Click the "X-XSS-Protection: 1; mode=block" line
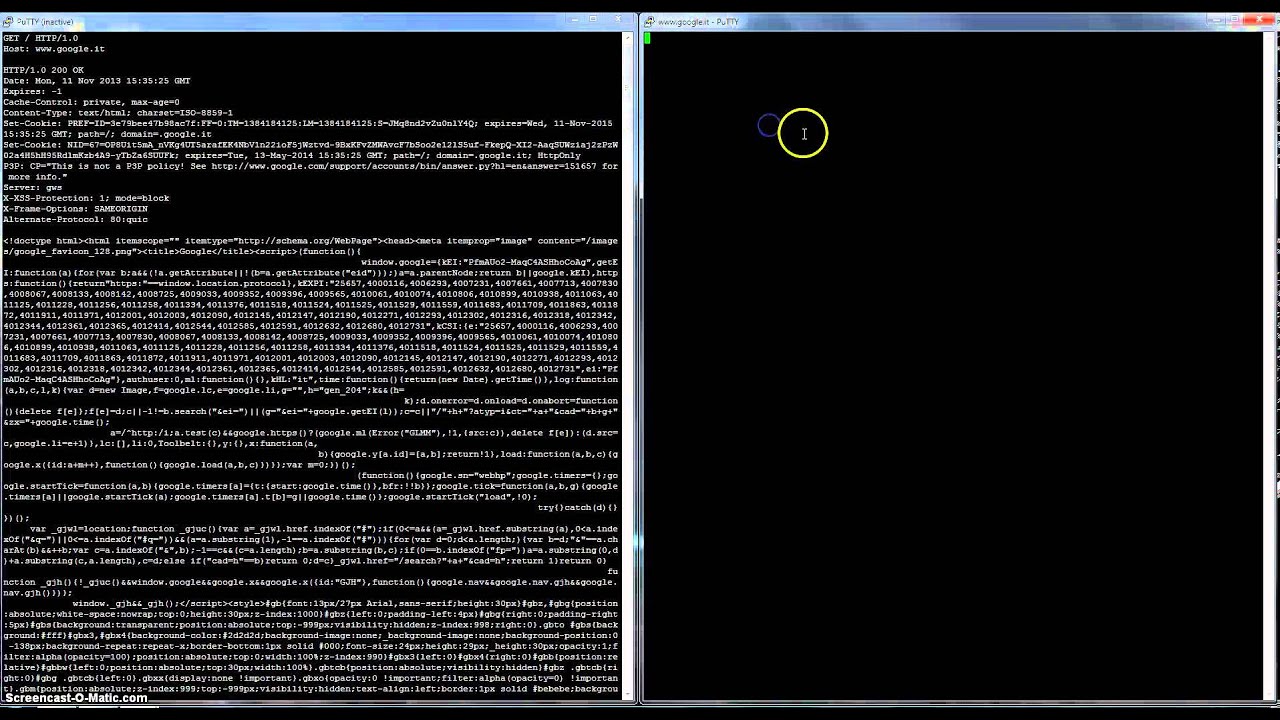The height and width of the screenshot is (720, 1280). point(86,198)
